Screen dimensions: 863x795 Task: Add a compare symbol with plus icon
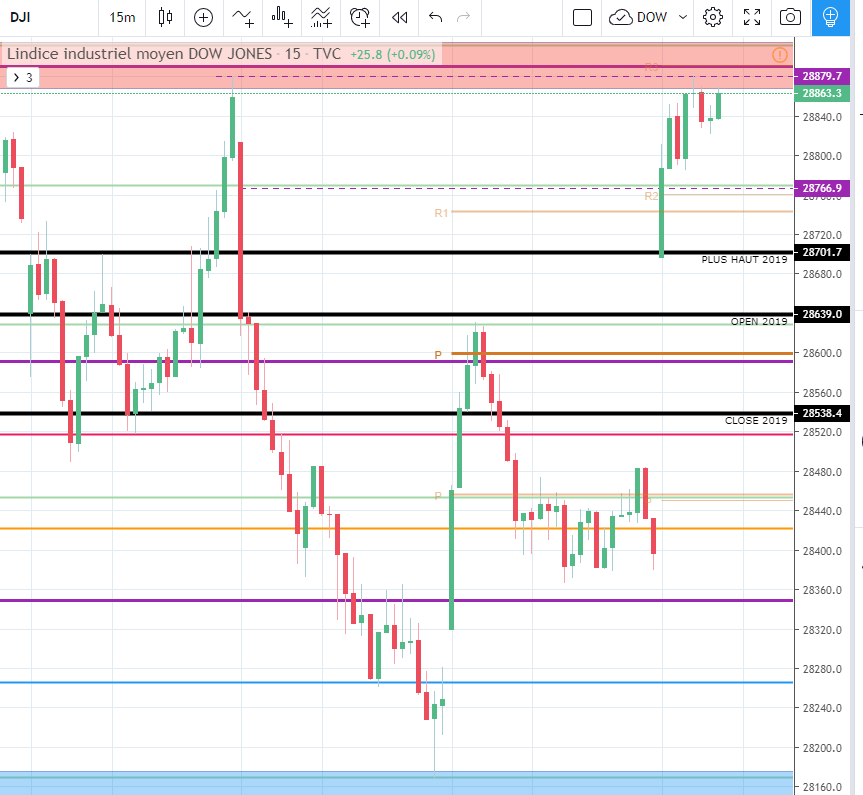203,18
